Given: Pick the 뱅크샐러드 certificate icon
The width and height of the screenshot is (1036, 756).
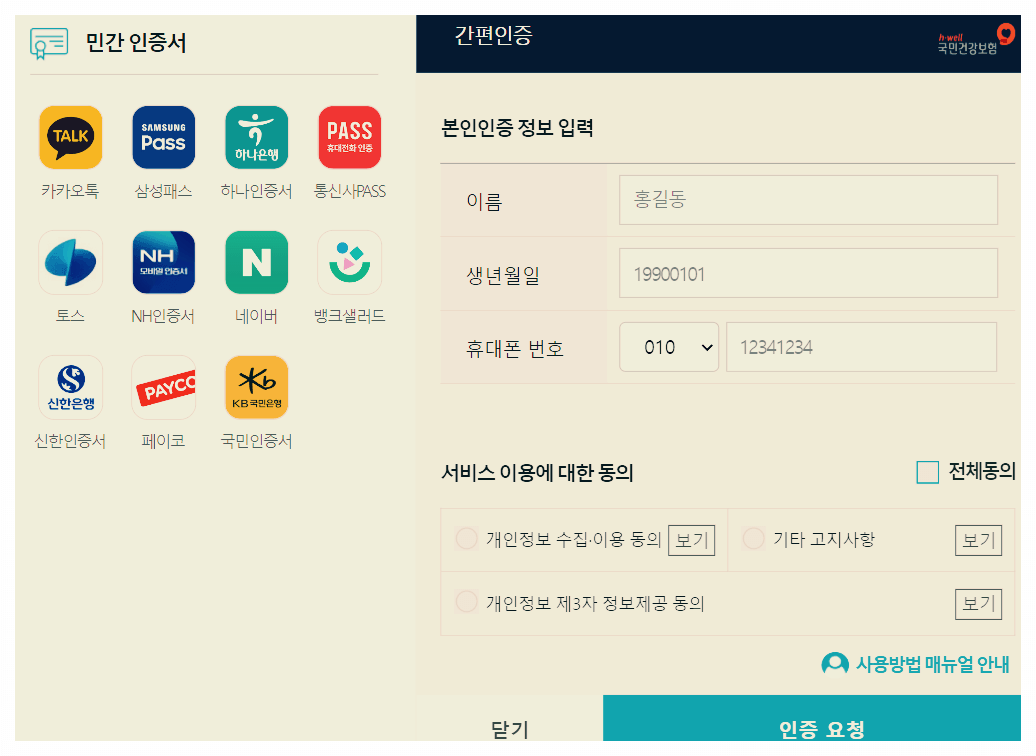Looking at the screenshot, I should (348, 262).
